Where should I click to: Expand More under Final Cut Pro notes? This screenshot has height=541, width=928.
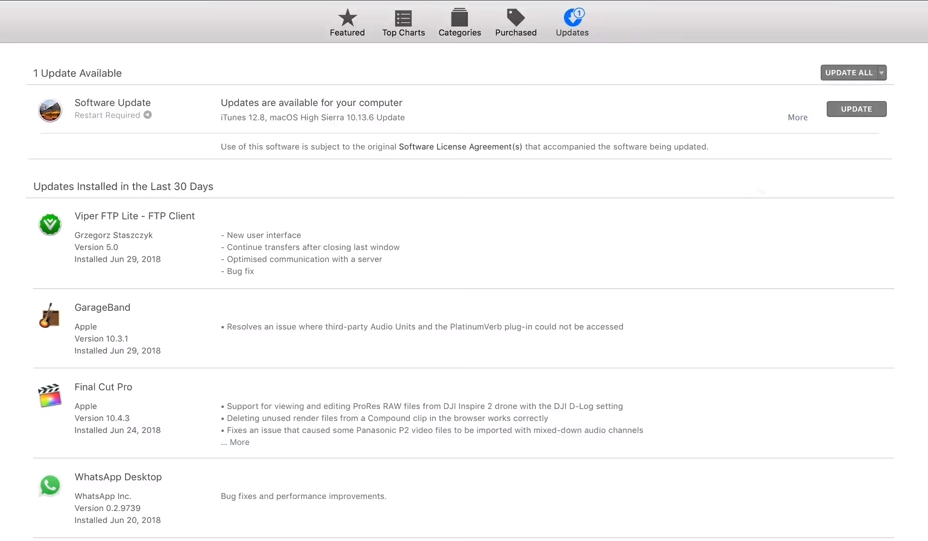(239, 442)
